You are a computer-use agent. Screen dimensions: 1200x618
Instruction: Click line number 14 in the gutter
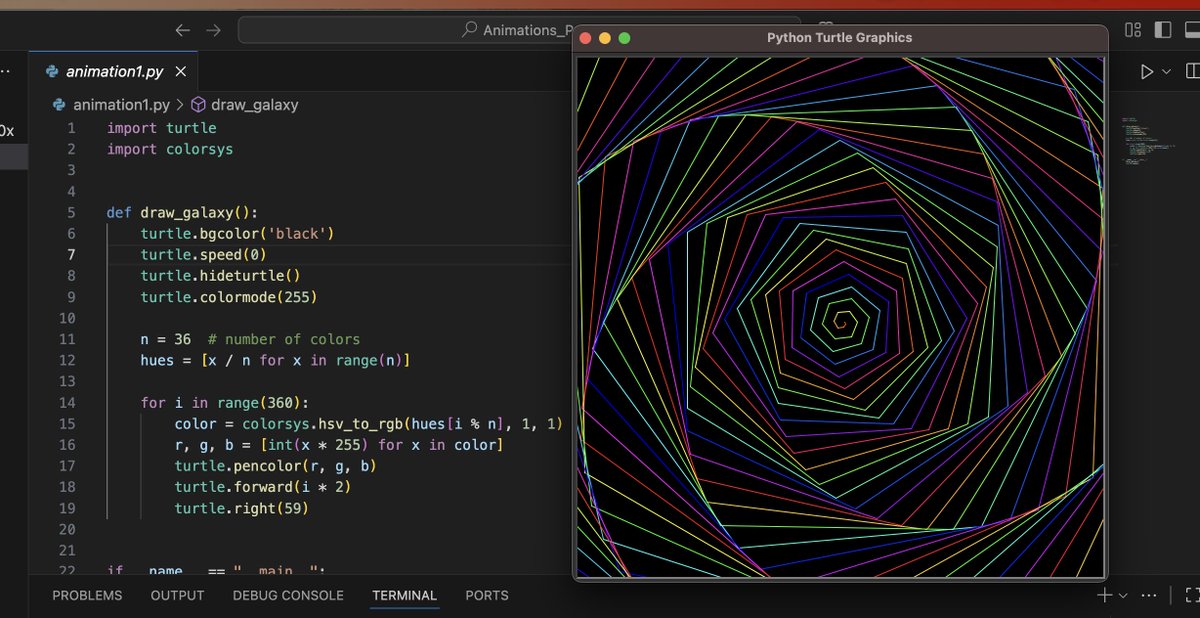click(x=67, y=402)
